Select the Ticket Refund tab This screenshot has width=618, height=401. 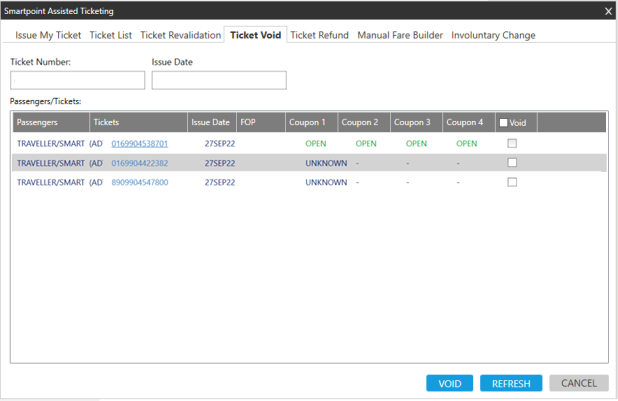coord(319,35)
